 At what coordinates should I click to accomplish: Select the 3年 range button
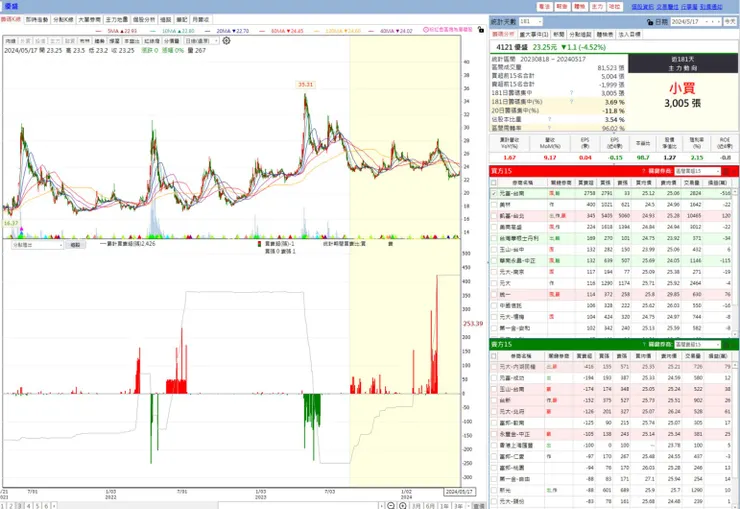tap(458, 506)
